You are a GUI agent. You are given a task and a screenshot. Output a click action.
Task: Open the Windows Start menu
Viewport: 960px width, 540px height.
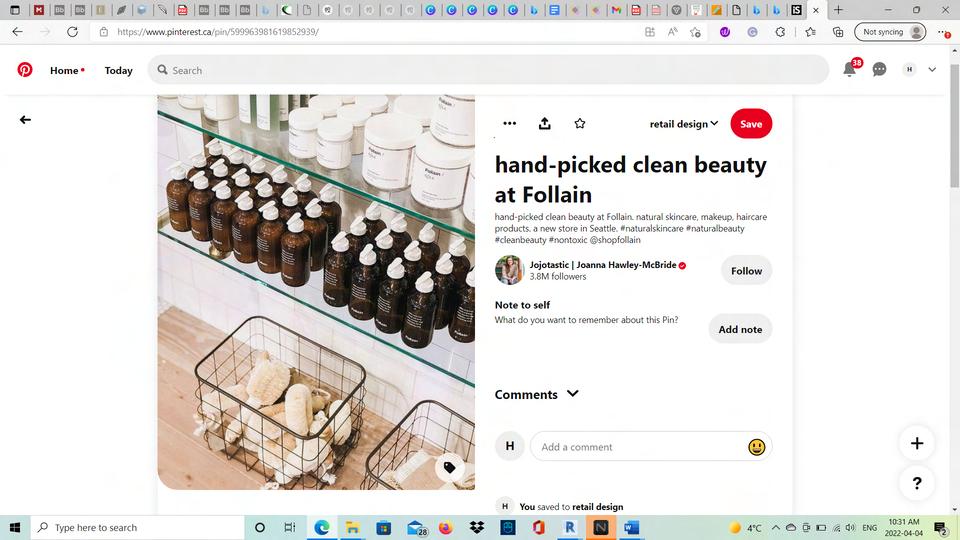pyautogui.click(x=15, y=527)
